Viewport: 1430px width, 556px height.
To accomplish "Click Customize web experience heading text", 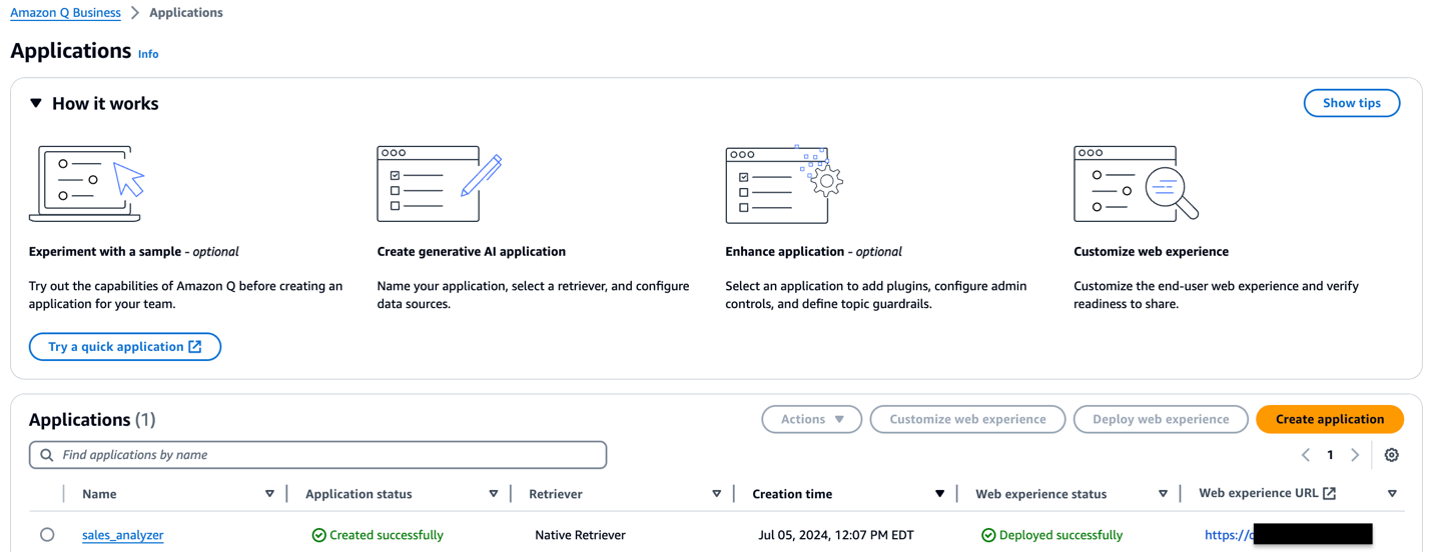I will [x=1151, y=252].
